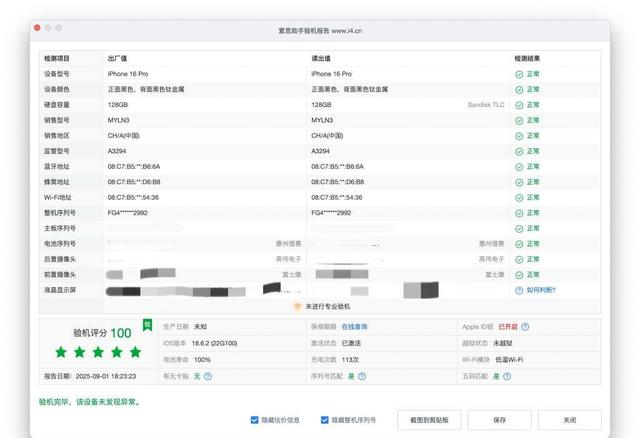Click the green check icon in 蓝牙地址 row
The width and height of the screenshot is (640, 438).
tap(519, 167)
